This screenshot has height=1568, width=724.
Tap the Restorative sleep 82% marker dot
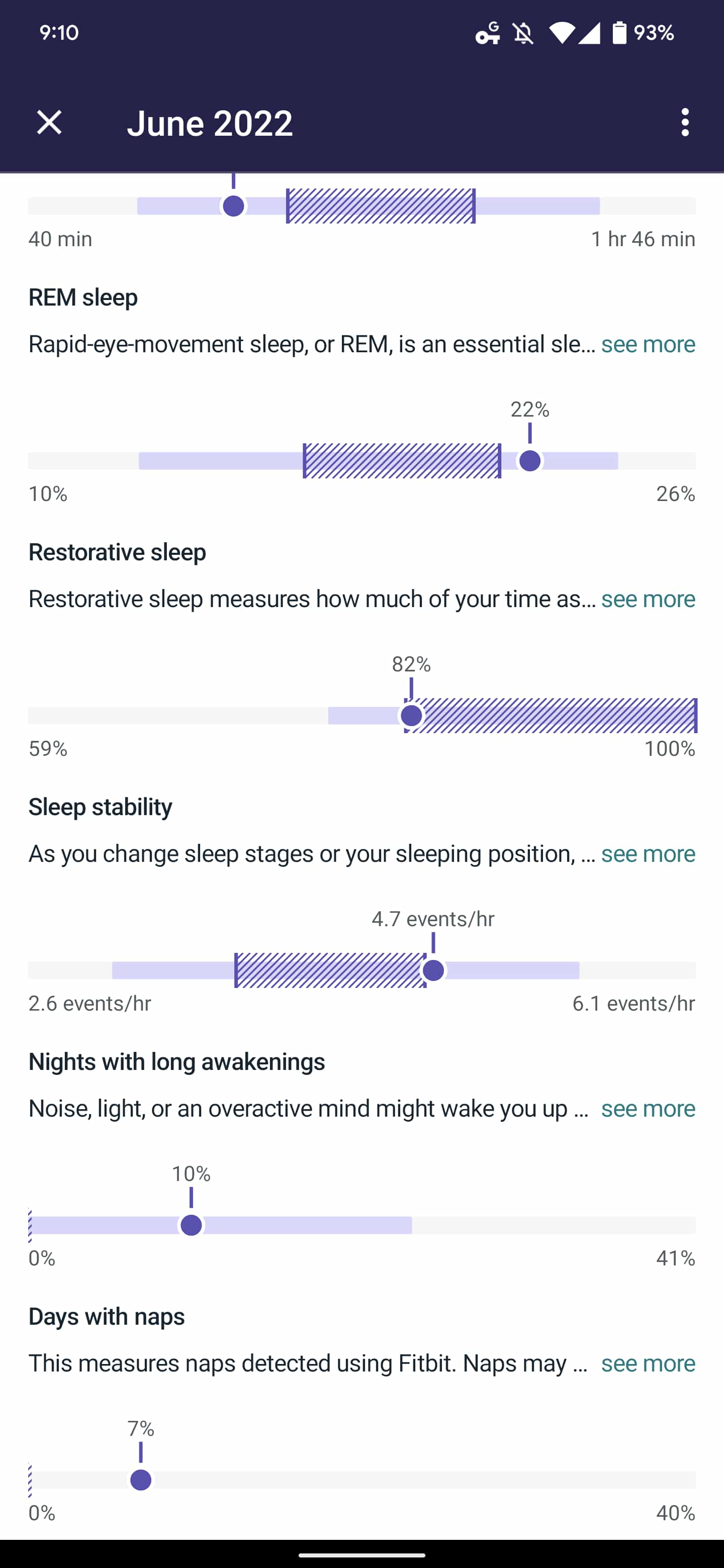[412, 716]
